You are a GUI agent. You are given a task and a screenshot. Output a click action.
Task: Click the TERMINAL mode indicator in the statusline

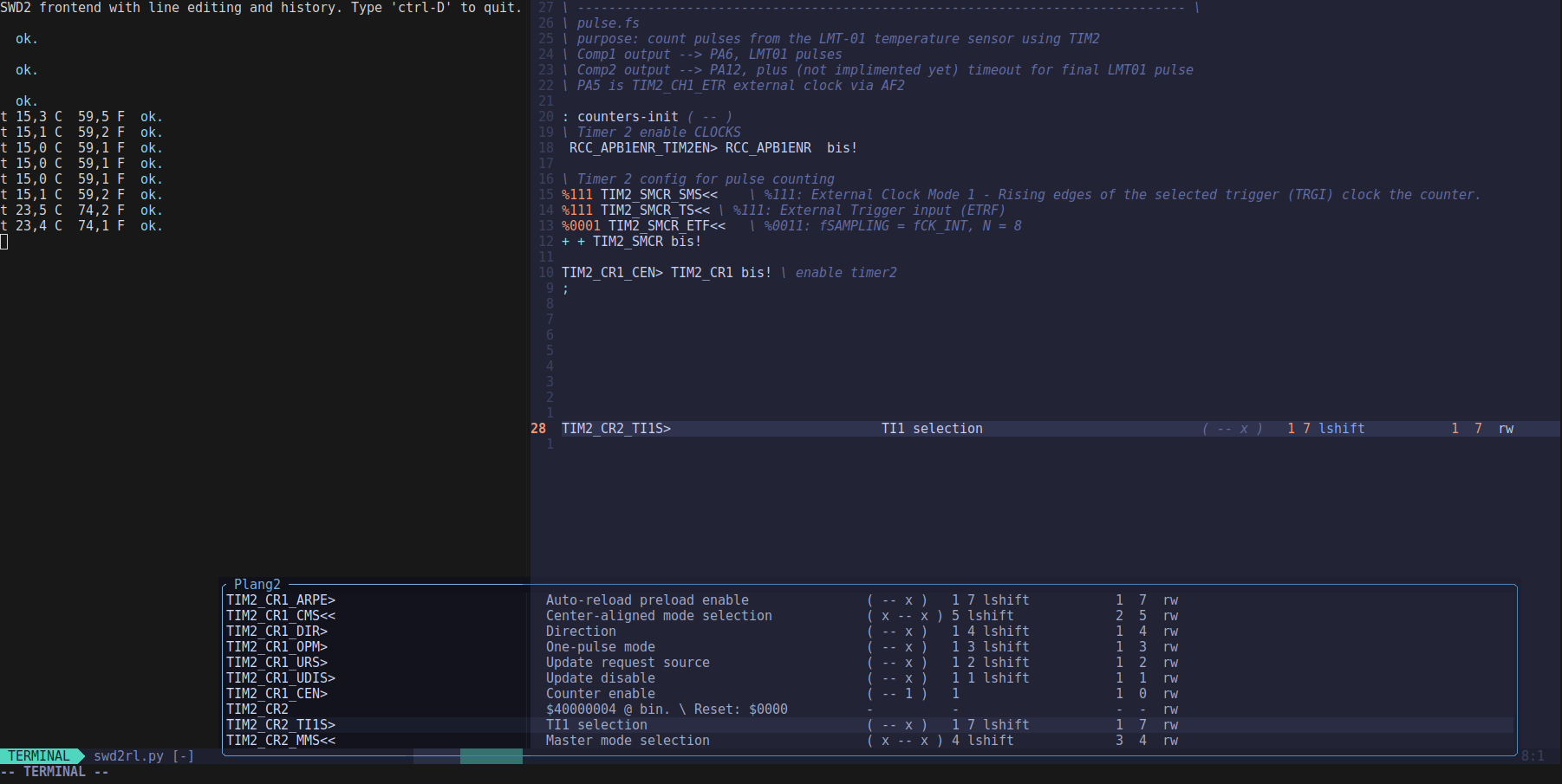point(39,756)
